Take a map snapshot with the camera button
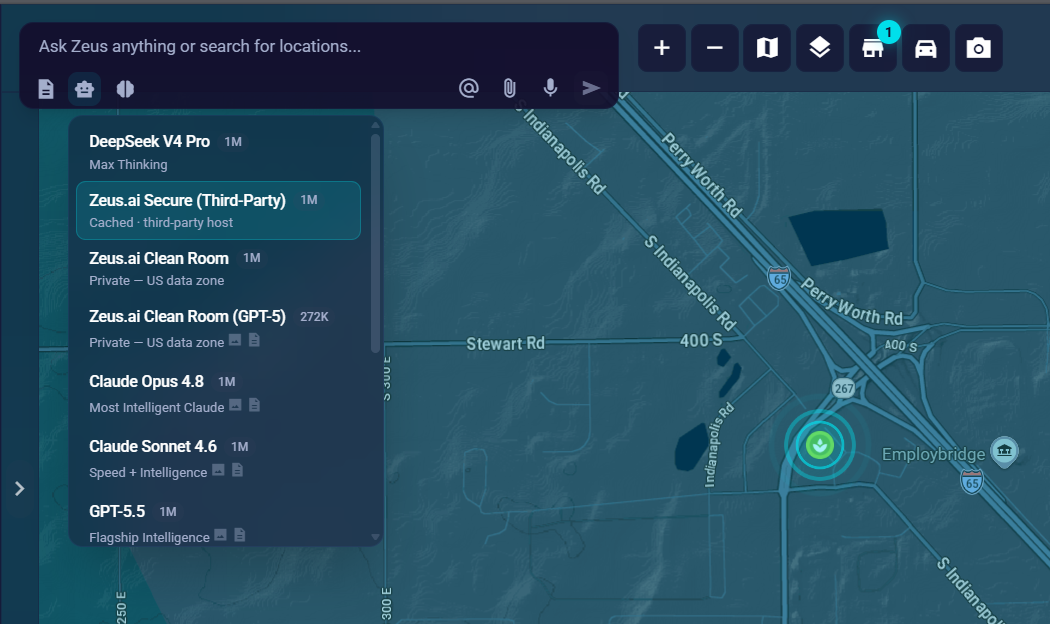Viewport: 1050px width, 624px height. coord(978,48)
